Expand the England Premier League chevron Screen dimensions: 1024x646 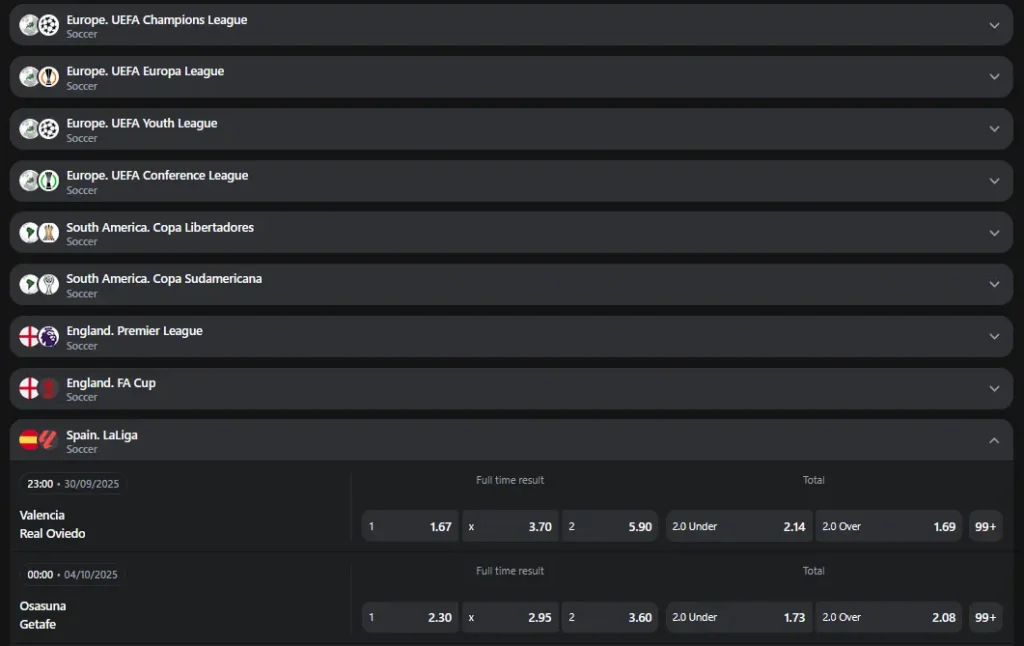pyautogui.click(x=994, y=337)
